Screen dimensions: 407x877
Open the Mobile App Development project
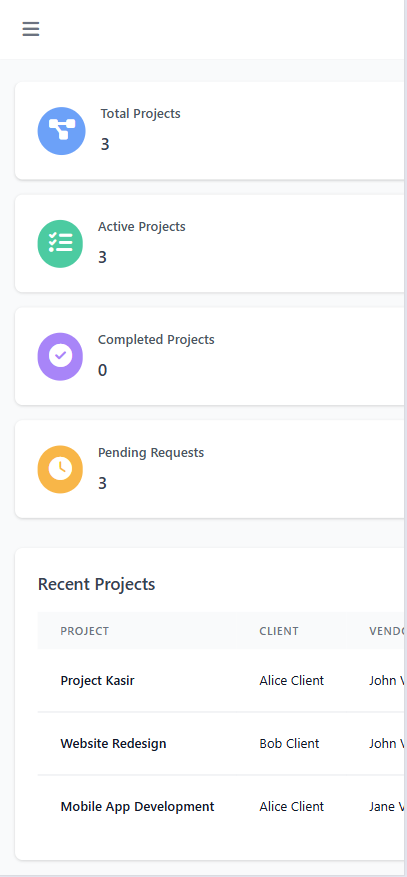tap(138, 807)
